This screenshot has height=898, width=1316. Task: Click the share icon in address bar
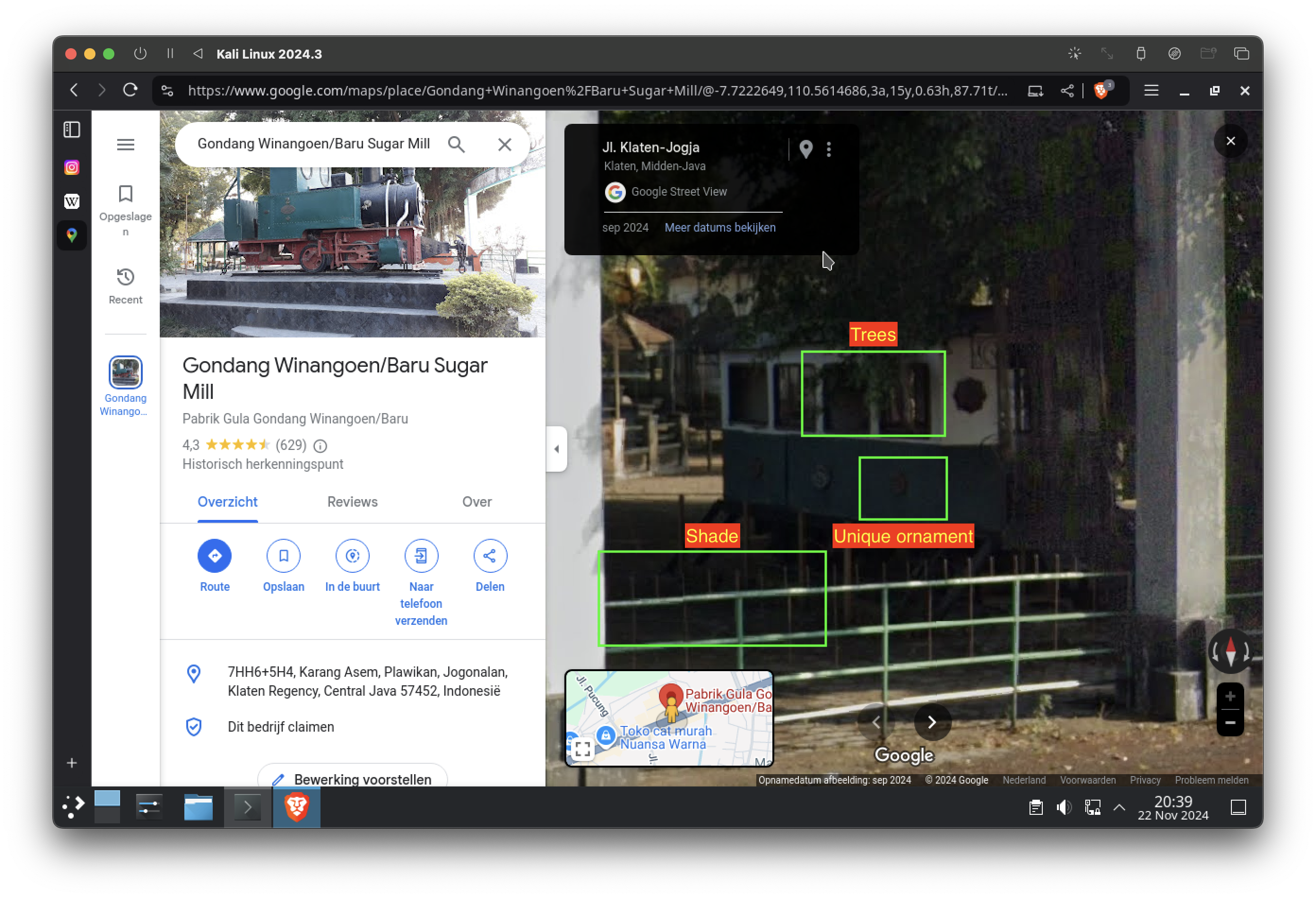1067,91
